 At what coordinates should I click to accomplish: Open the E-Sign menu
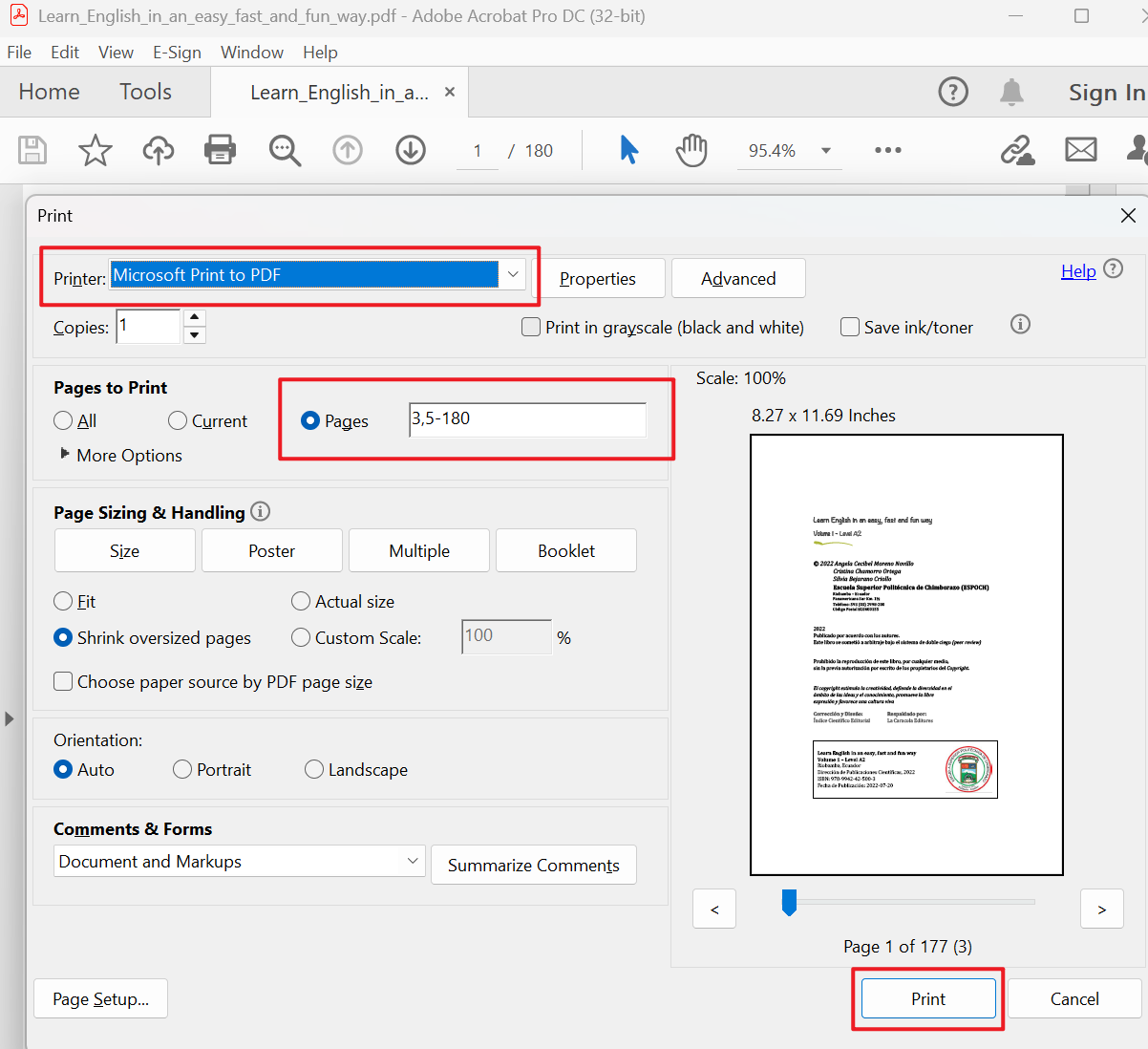pos(177,52)
